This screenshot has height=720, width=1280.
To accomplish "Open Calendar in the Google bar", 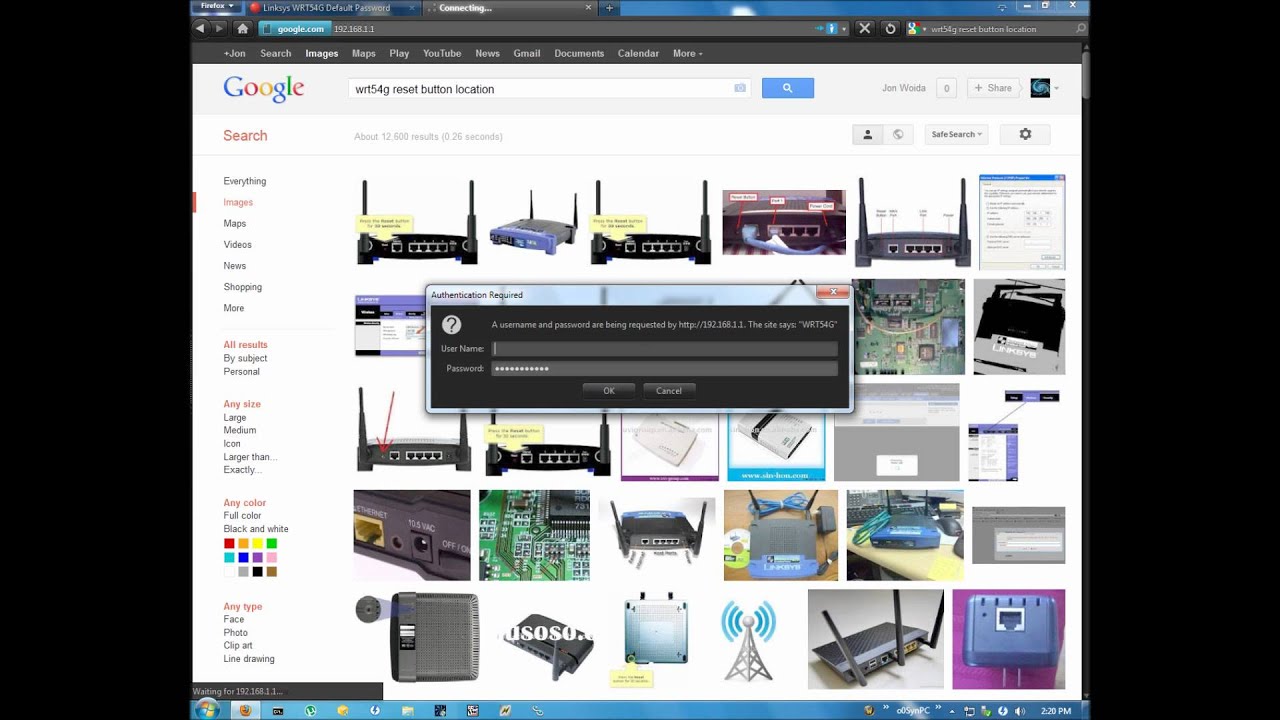I will [638, 53].
